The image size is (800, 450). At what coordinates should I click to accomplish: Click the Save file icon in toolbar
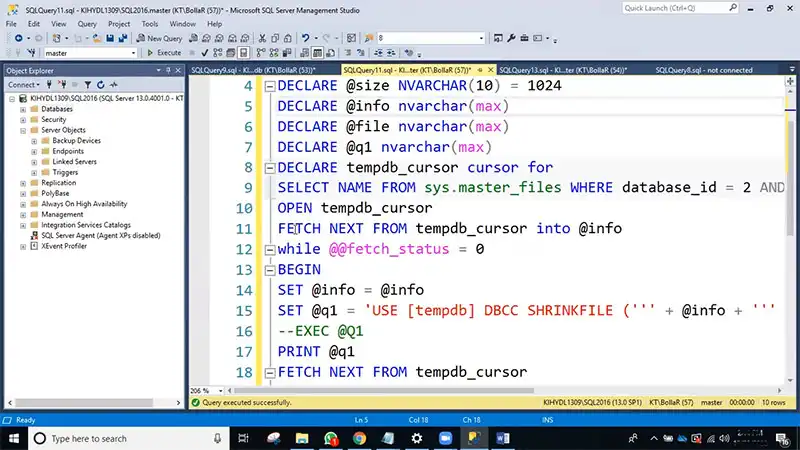click(x=110, y=38)
